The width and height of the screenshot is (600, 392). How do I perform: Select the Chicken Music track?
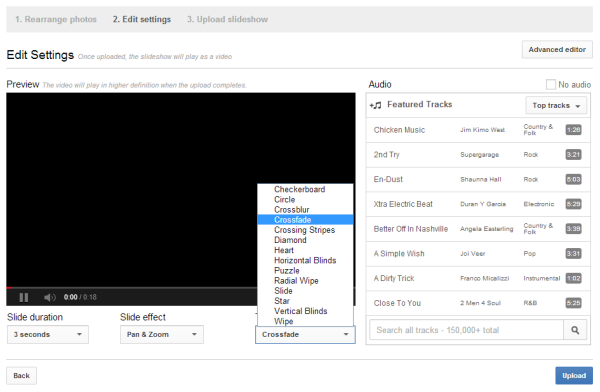(x=478, y=130)
